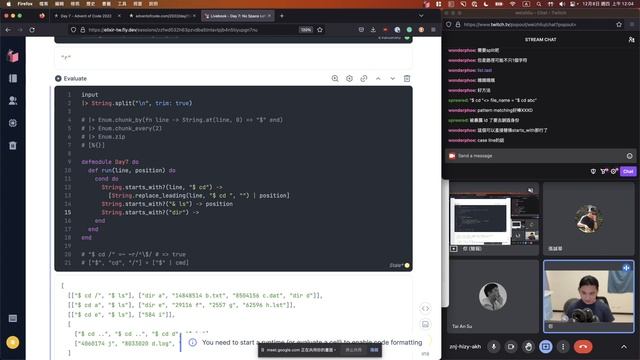This screenshot has height=360, width=640.
Task: Move the code cell up with the up arrow
Action: [x=378, y=78]
